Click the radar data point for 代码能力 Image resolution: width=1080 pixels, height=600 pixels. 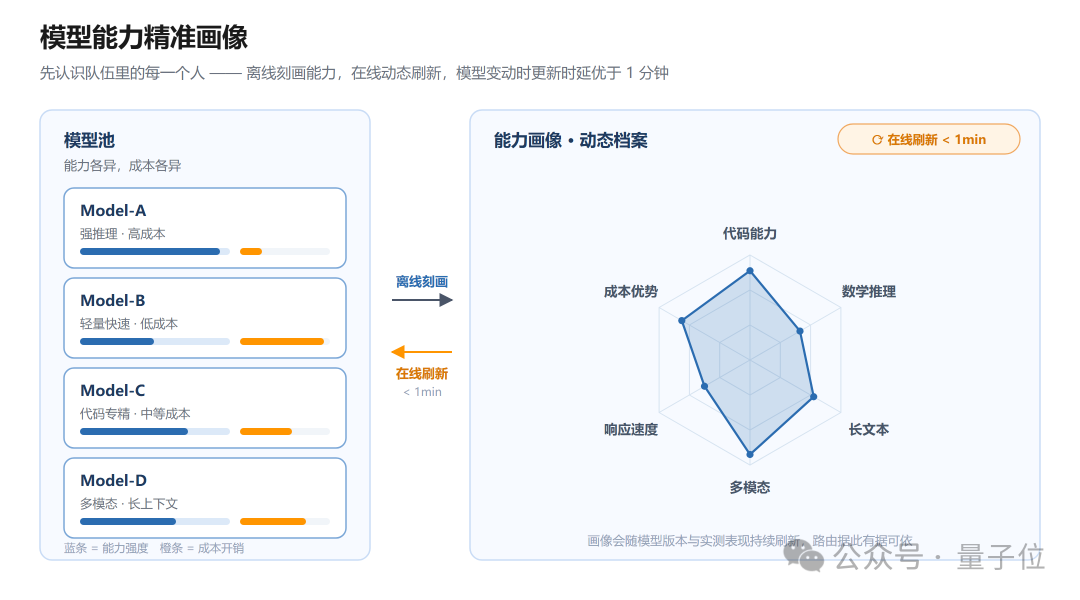[x=750, y=271]
